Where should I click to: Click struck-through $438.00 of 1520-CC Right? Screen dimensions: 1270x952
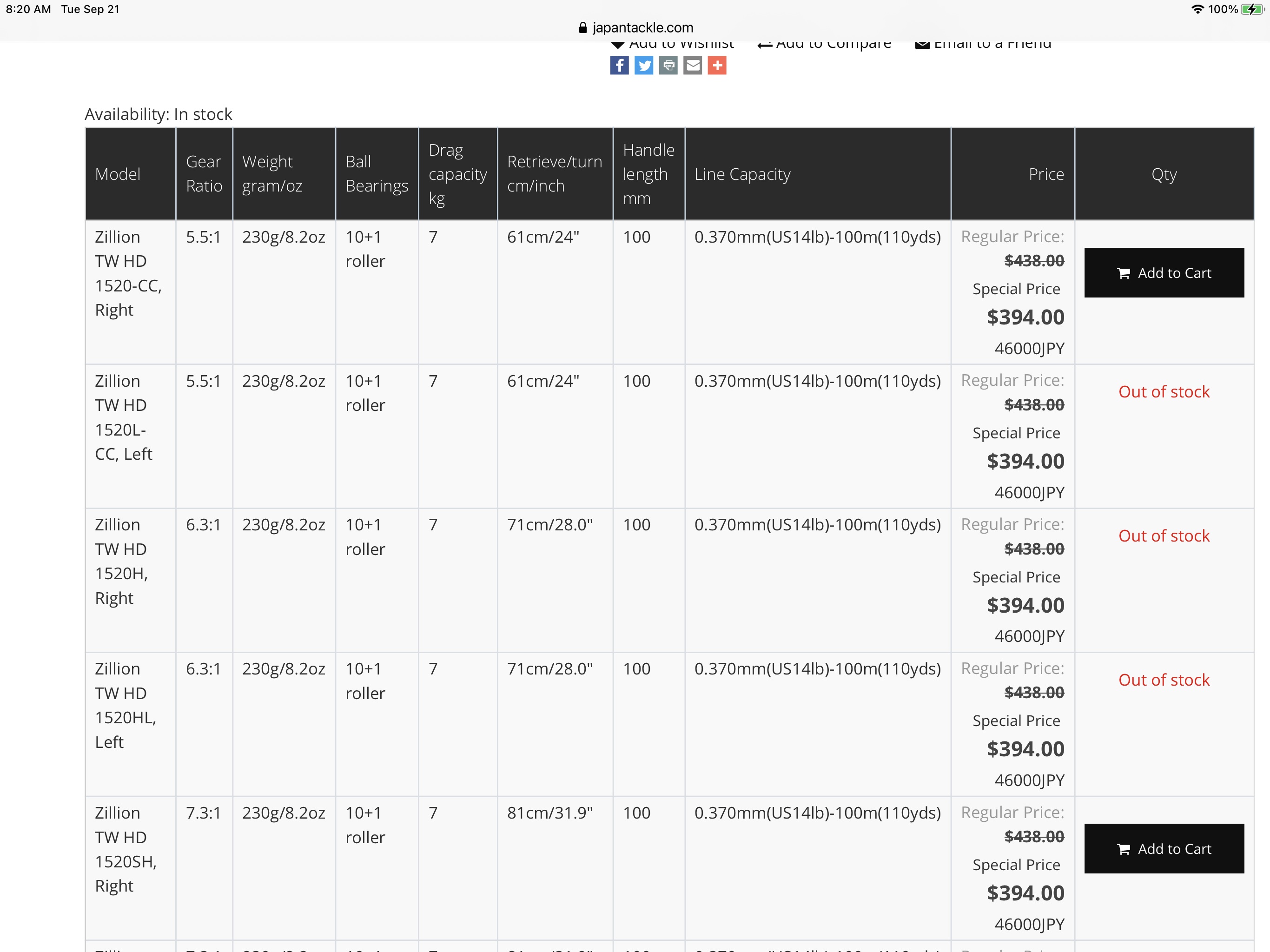(x=1034, y=261)
